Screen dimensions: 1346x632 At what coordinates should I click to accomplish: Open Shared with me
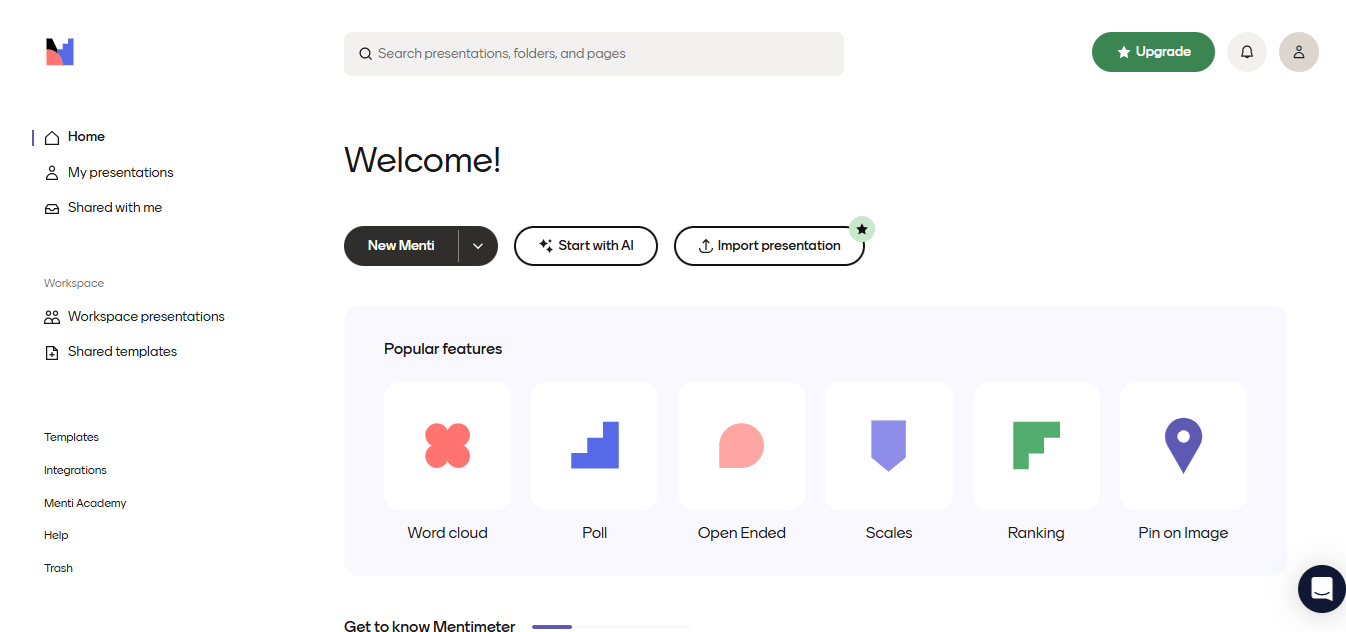(103, 208)
